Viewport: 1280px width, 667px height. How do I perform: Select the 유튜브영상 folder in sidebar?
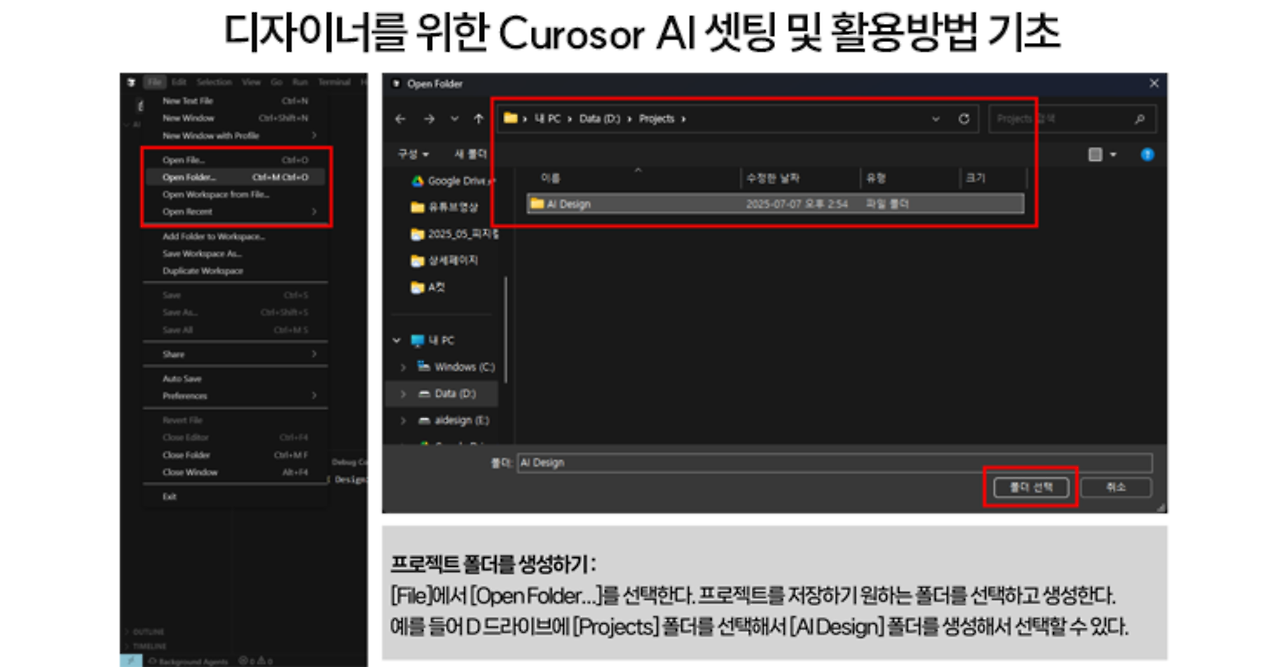pyautogui.click(x=445, y=207)
